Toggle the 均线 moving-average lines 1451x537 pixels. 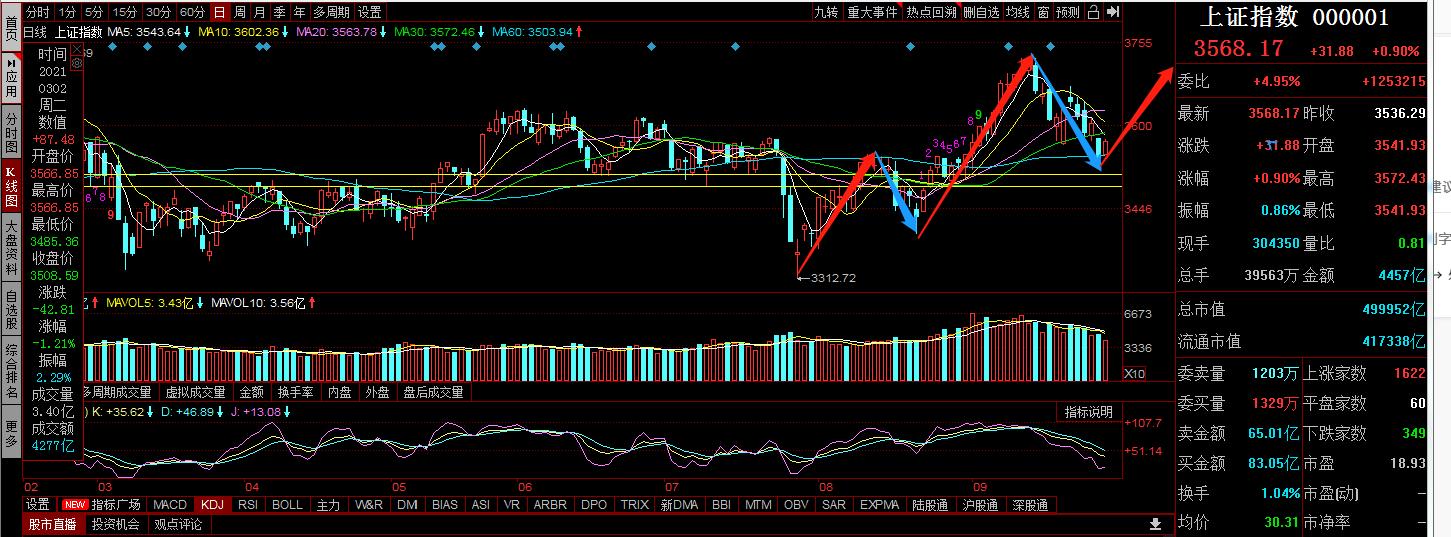pyautogui.click(x=1018, y=12)
